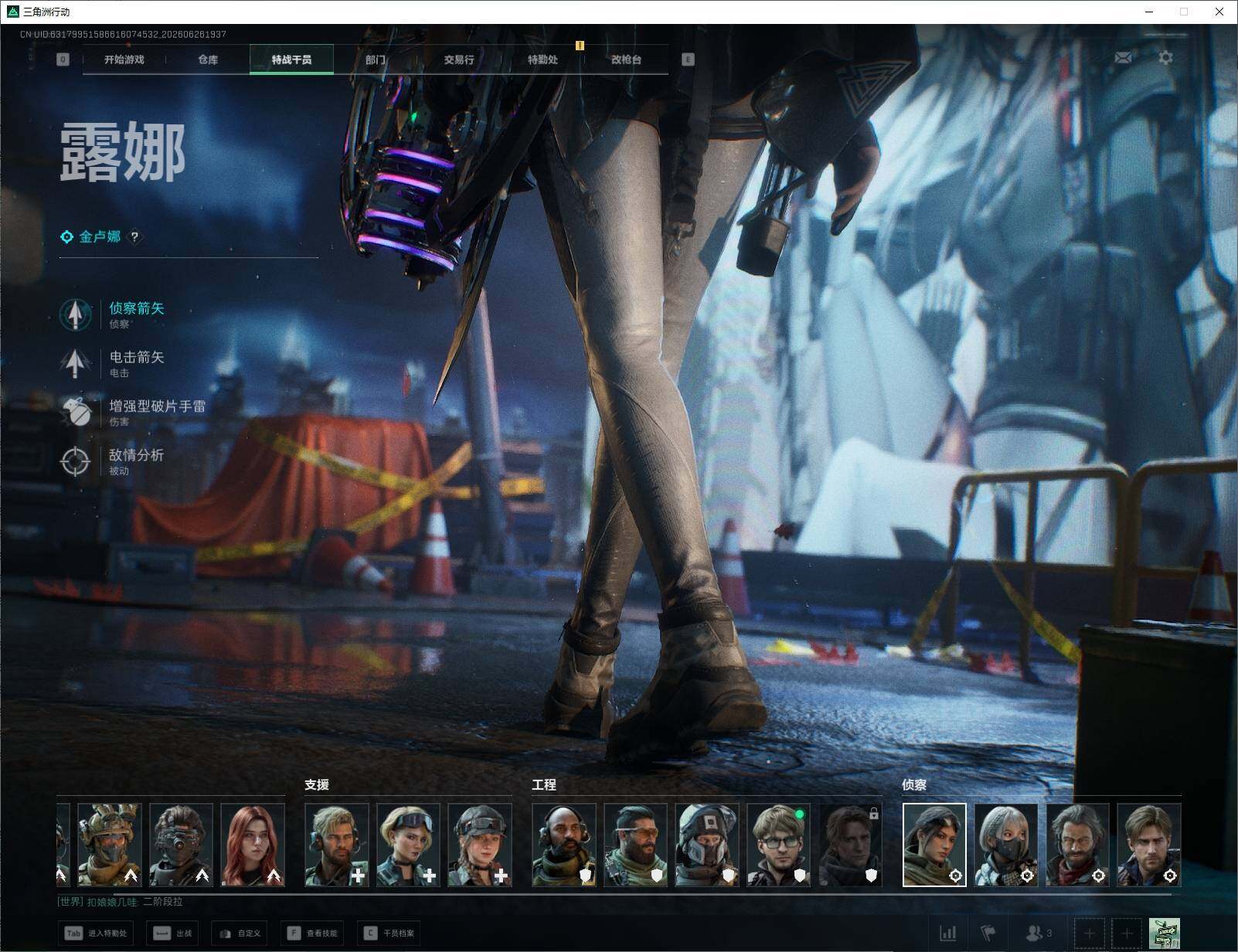Select the bearded recon operator with red scarf

pyautogui.click(x=1077, y=845)
